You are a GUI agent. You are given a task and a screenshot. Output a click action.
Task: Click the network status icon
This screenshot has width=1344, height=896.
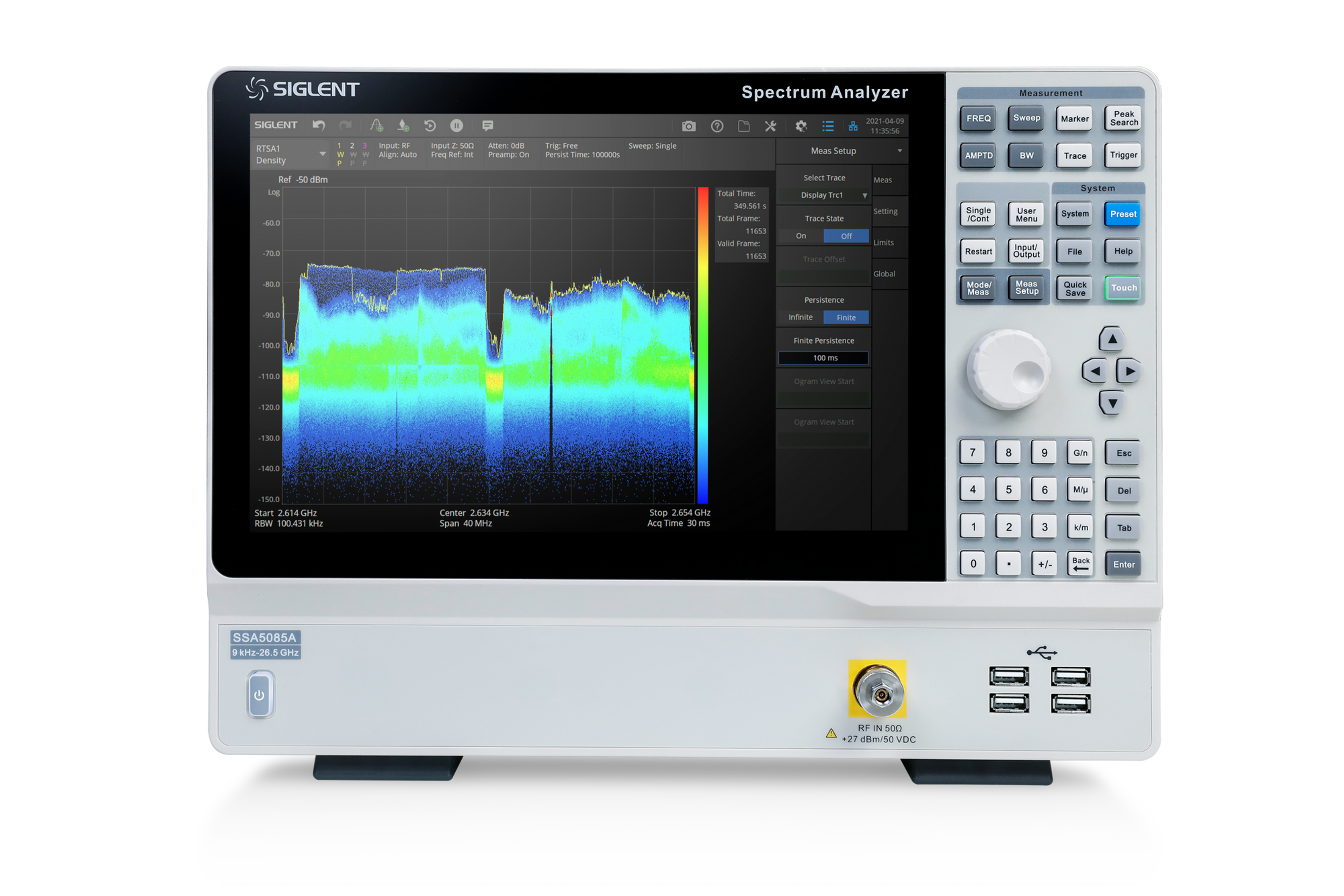853,126
